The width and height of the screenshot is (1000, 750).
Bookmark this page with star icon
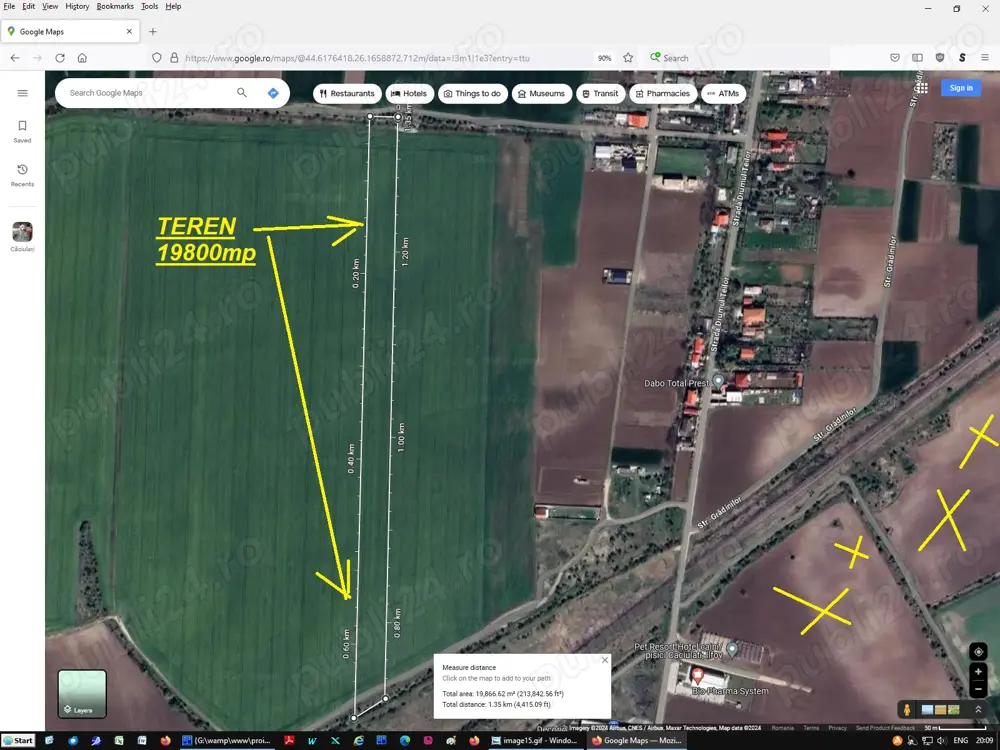[628, 58]
